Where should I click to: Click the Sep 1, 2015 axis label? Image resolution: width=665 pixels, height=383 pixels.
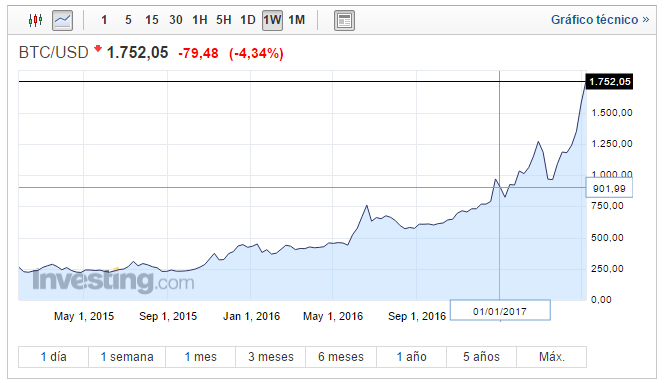pos(168,316)
